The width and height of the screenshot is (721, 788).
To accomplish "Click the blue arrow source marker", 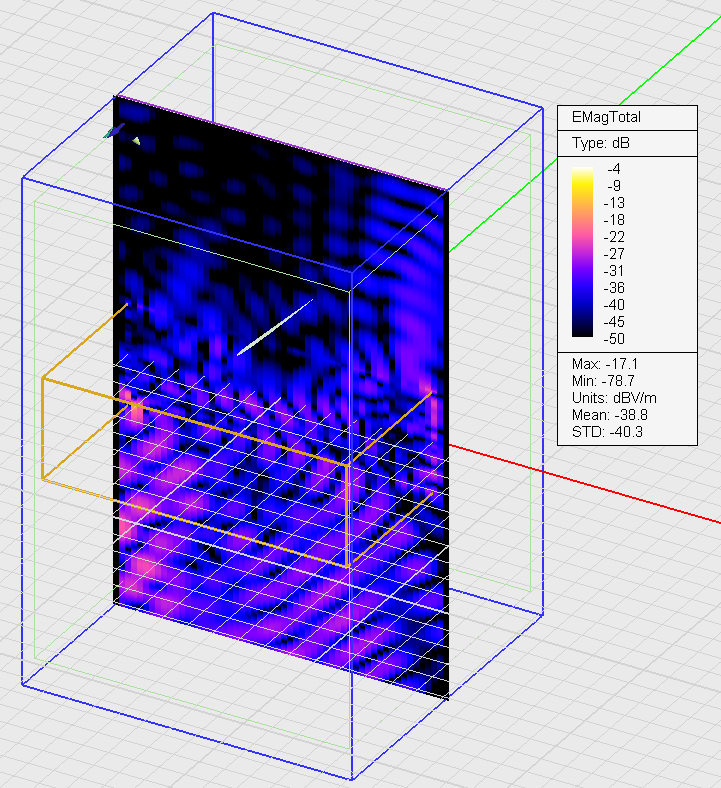I will (x=114, y=131).
